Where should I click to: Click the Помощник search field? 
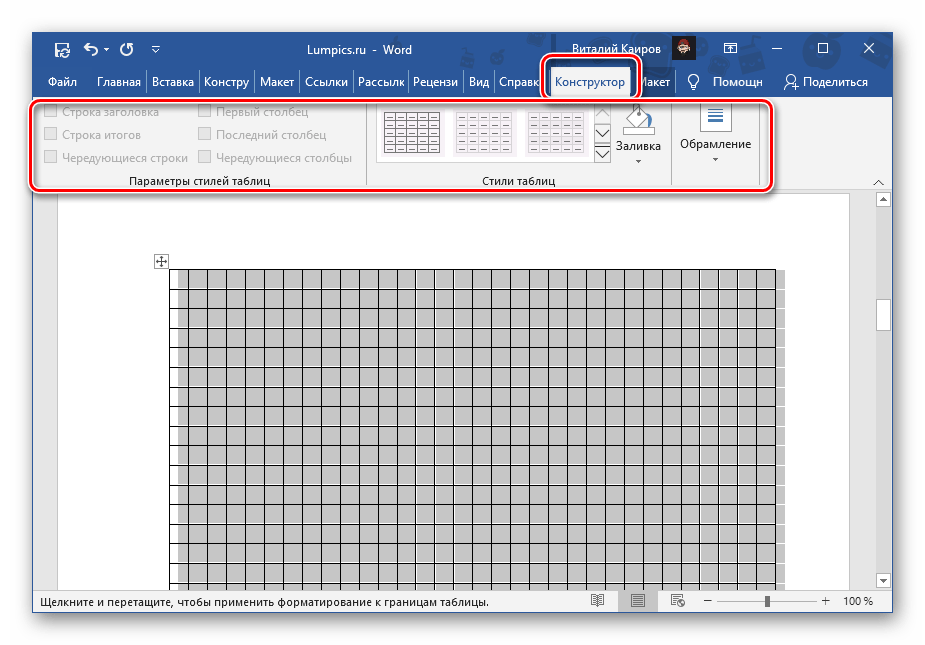[737, 82]
